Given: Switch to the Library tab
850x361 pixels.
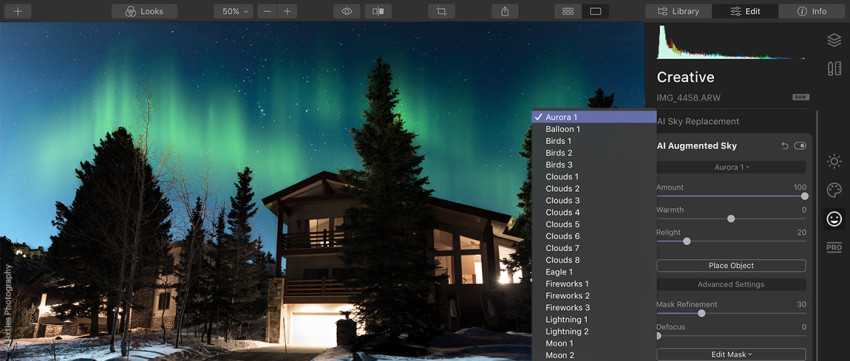Looking at the screenshot, I should (679, 11).
